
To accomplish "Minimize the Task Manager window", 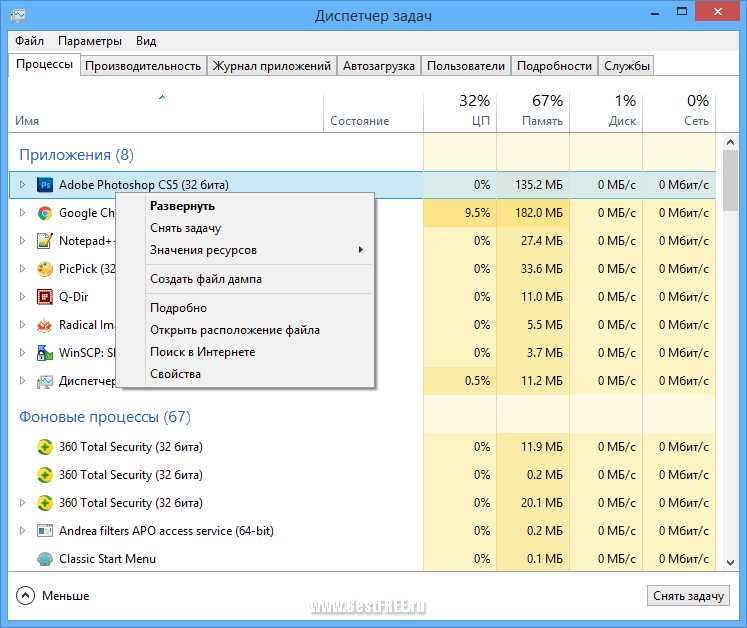I will click(x=655, y=12).
